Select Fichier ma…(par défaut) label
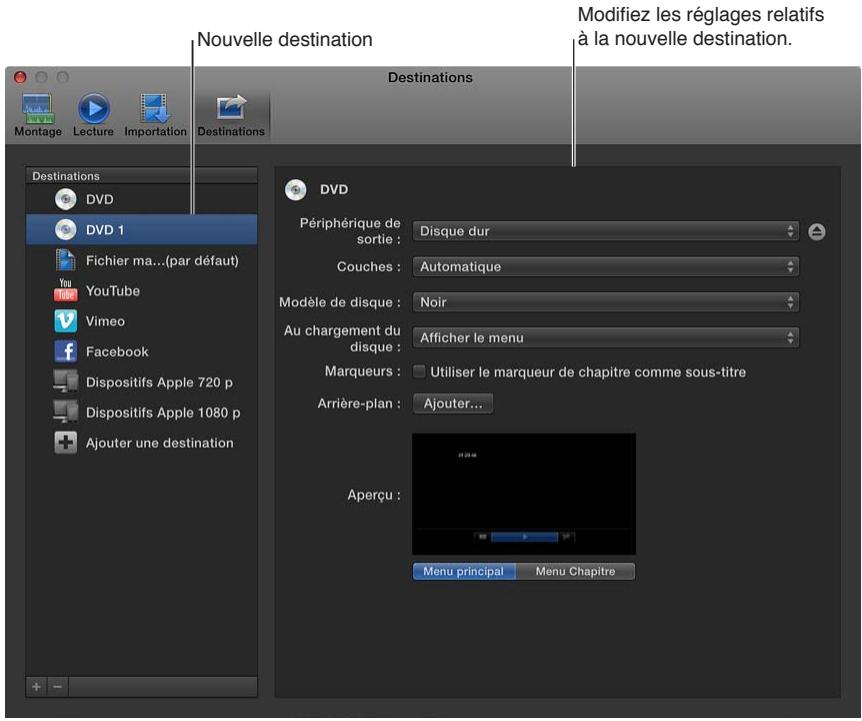The image size is (862, 721). [162, 260]
